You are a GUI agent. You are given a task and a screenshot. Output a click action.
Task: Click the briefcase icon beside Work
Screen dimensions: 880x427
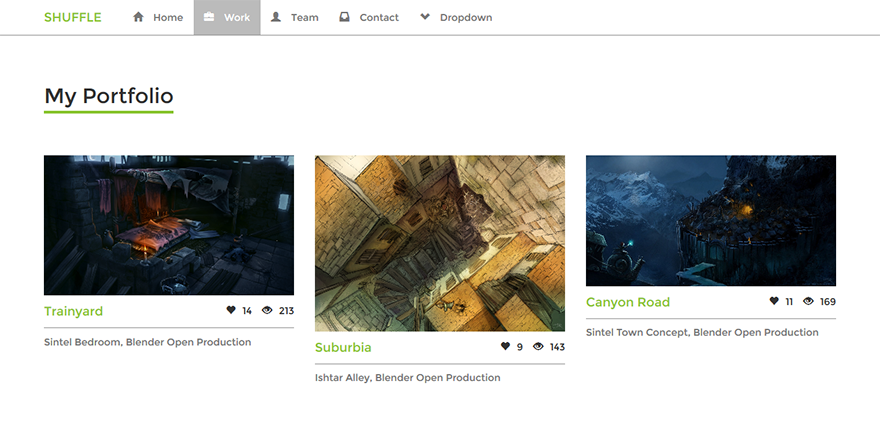(208, 17)
